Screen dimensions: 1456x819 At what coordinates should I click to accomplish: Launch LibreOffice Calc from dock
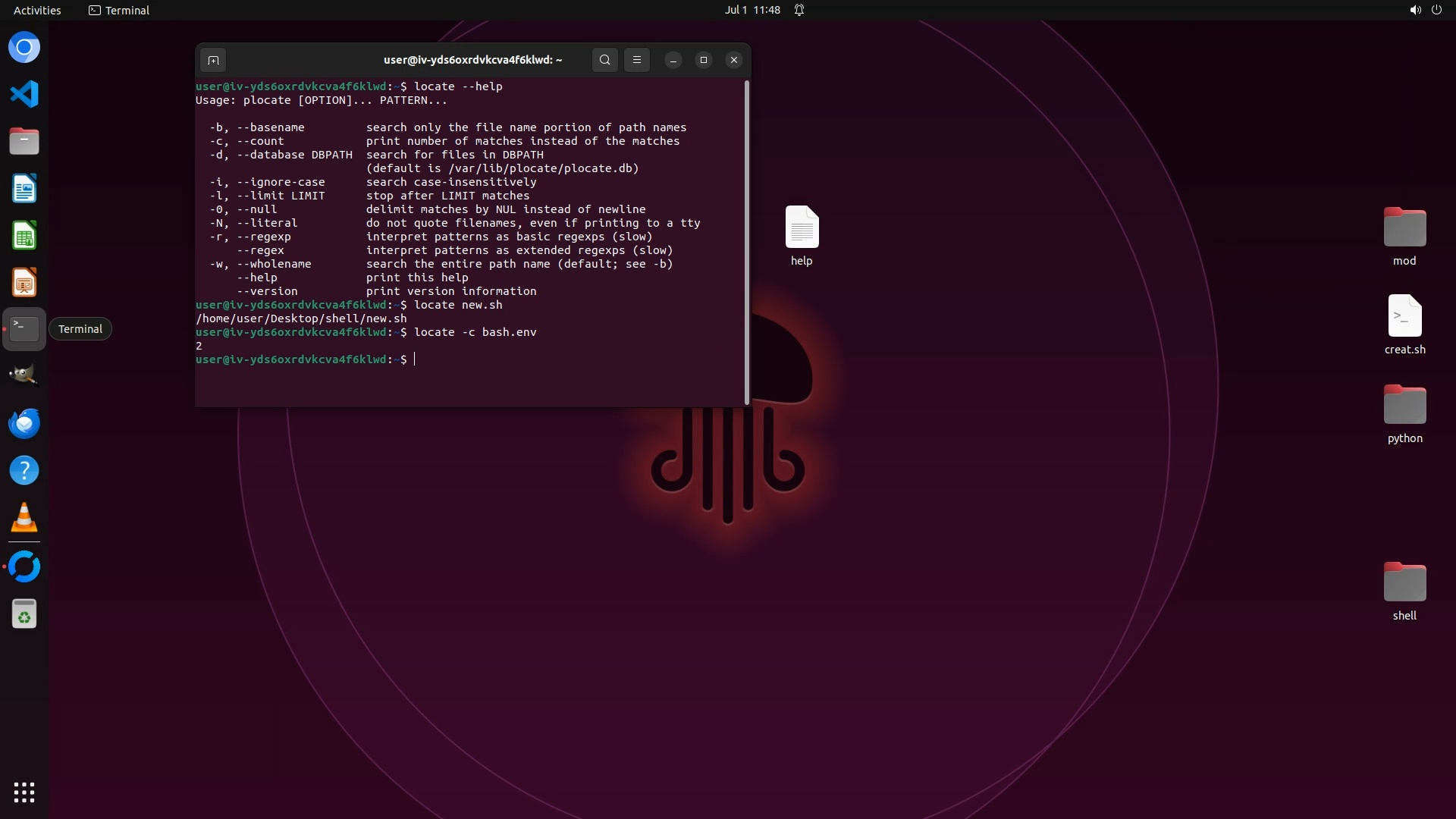(x=24, y=236)
